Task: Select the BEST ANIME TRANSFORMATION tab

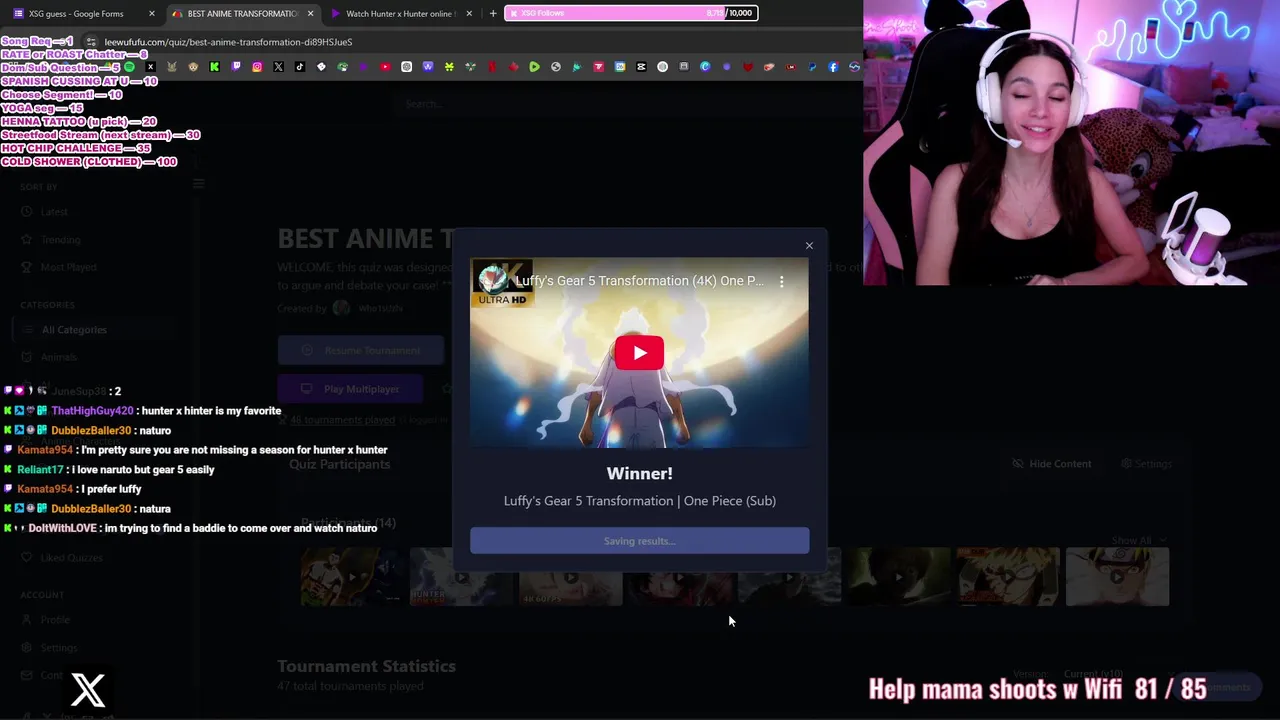Action: (243, 13)
